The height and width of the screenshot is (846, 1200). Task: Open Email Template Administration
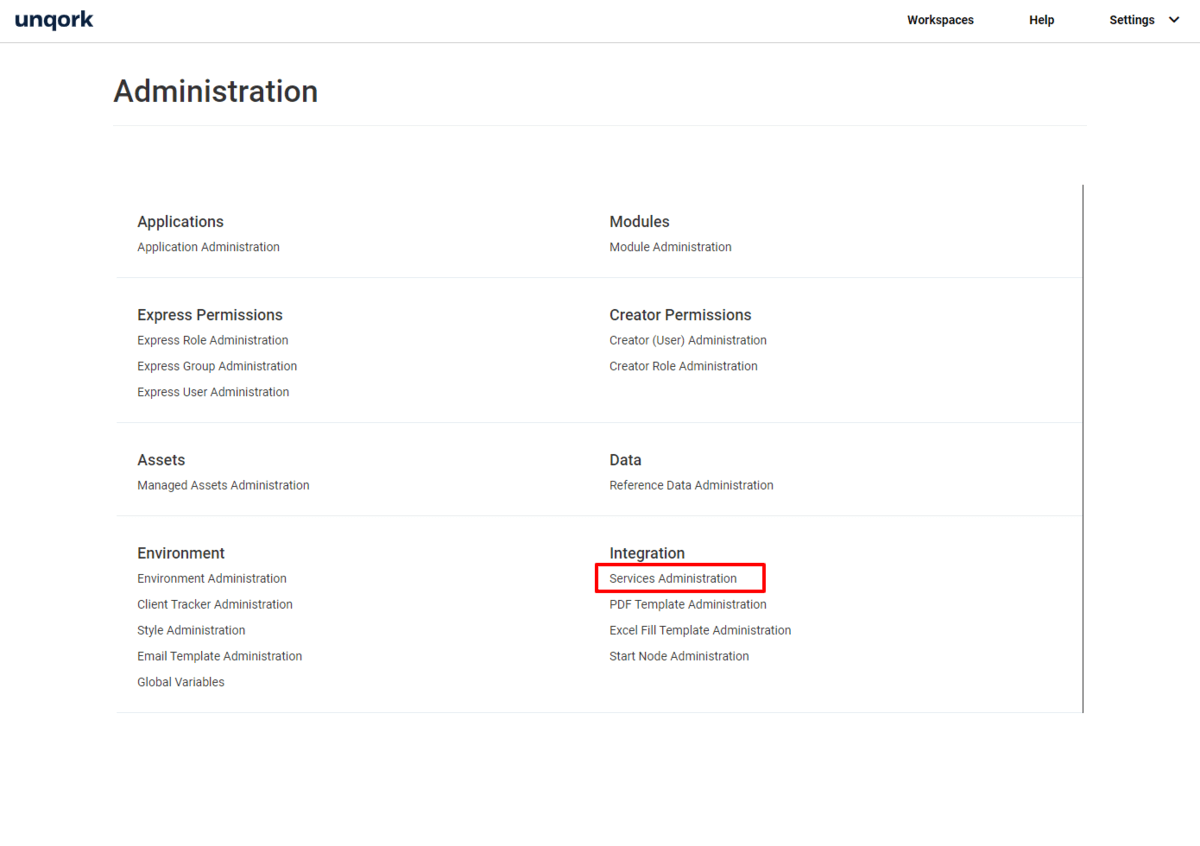[x=219, y=656]
